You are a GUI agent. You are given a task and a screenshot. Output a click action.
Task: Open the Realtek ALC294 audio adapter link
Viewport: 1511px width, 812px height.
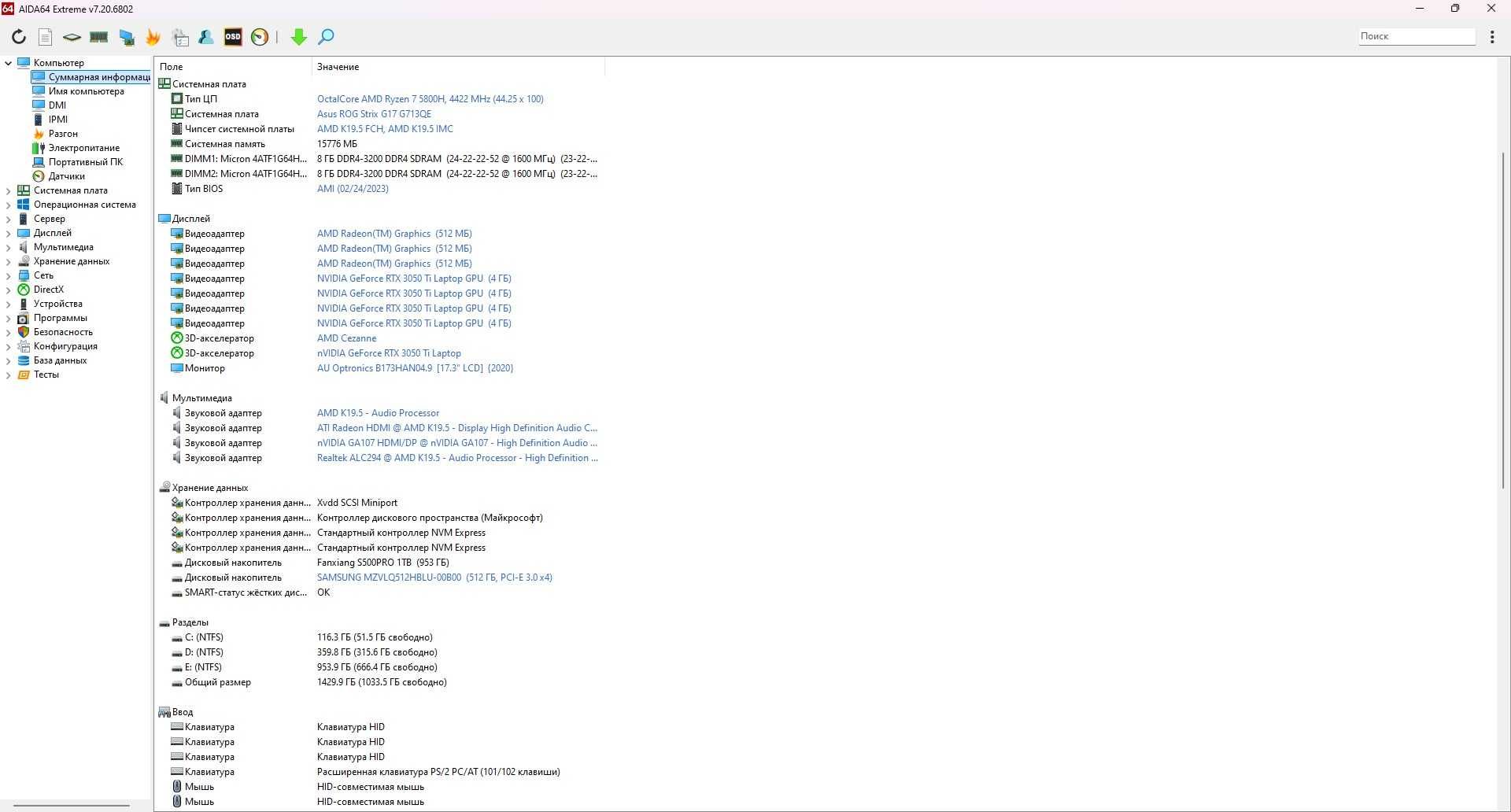[x=457, y=458]
